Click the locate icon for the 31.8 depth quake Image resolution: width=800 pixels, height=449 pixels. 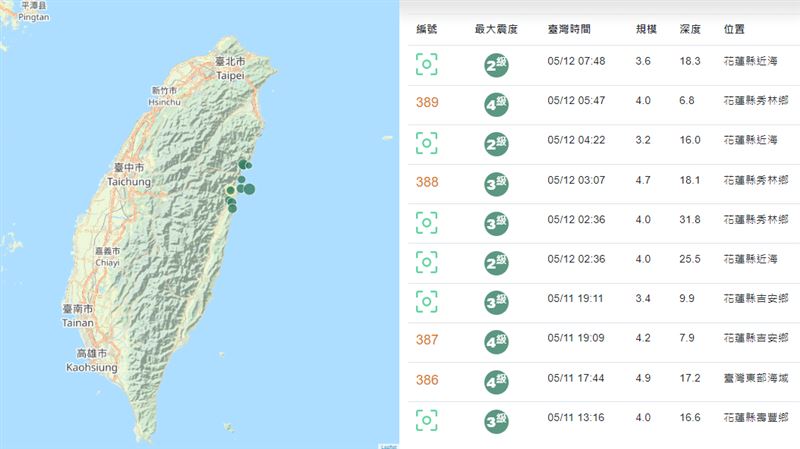pos(427,222)
